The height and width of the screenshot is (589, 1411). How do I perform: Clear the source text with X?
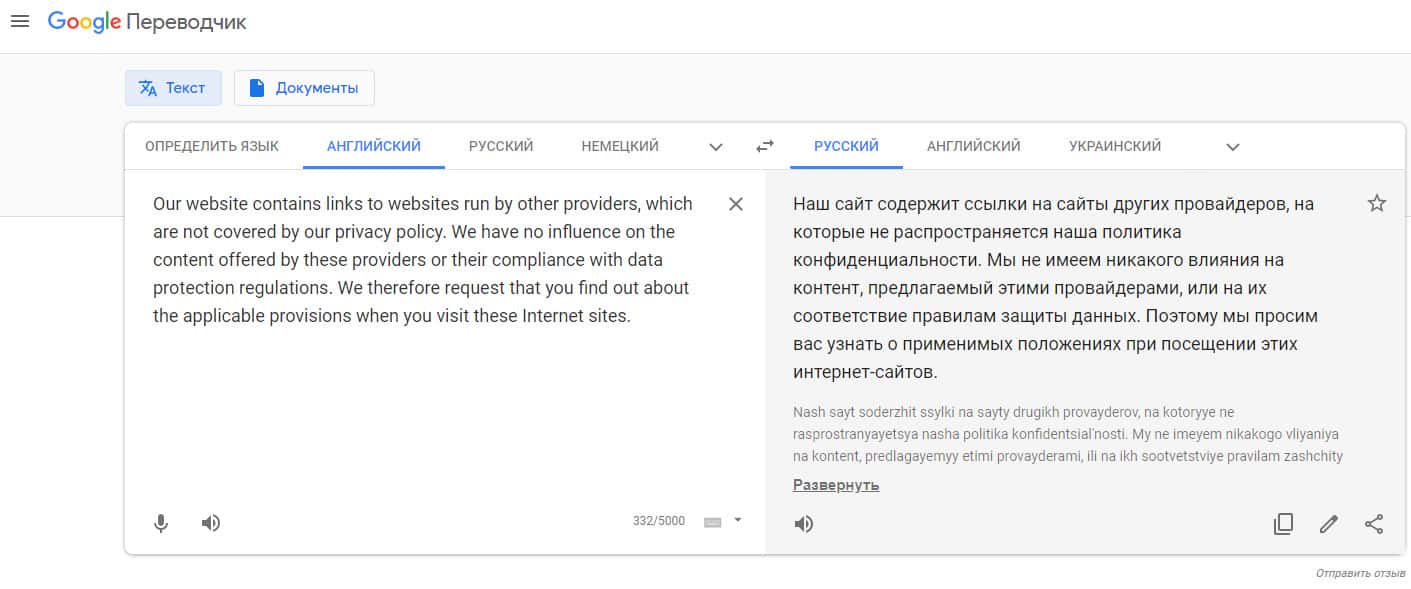[736, 204]
